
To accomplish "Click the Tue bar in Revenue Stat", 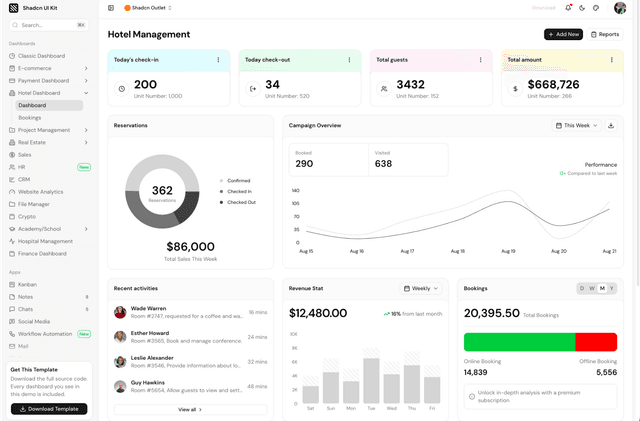I will 371,381.
